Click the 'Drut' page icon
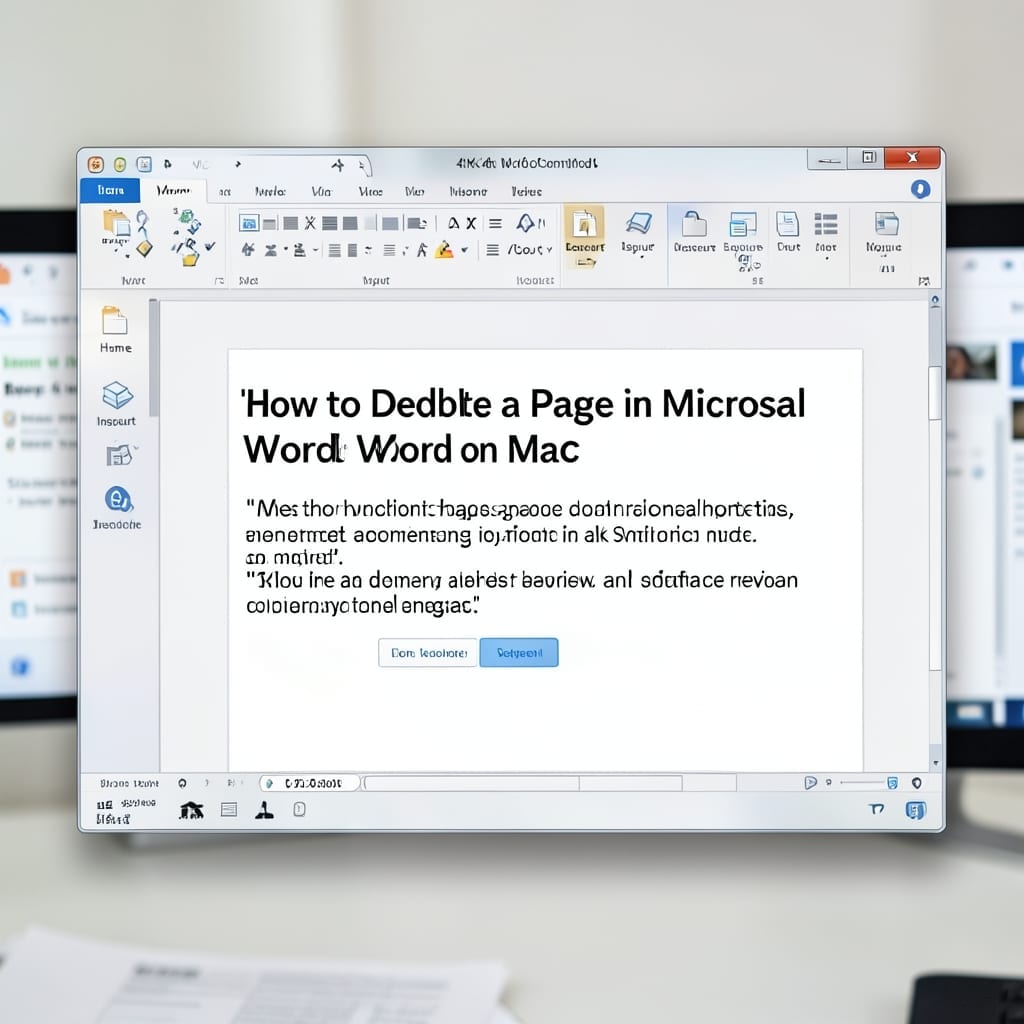Screen dimensions: 1024x1024 [788, 224]
